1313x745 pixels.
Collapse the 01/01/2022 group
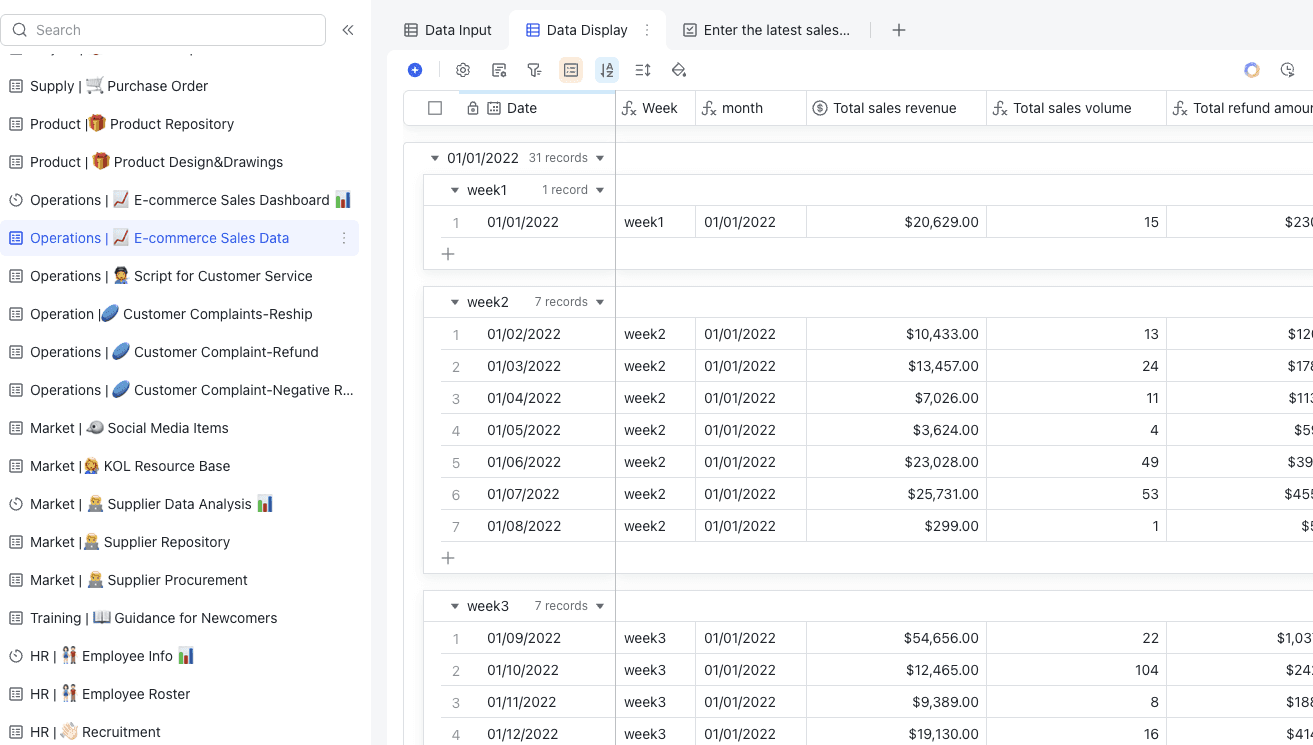point(434,158)
